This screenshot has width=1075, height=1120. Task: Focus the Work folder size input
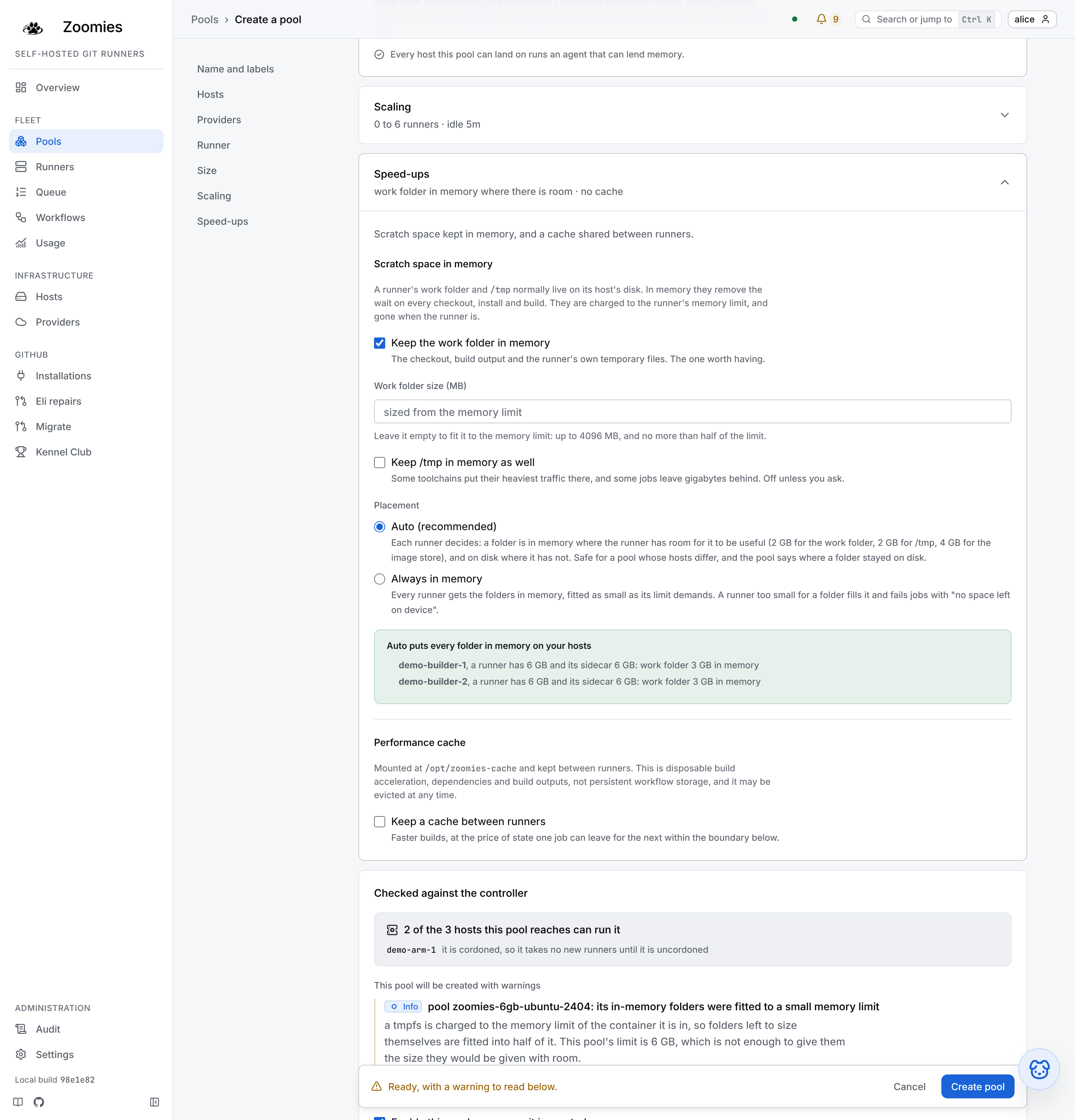tap(692, 411)
